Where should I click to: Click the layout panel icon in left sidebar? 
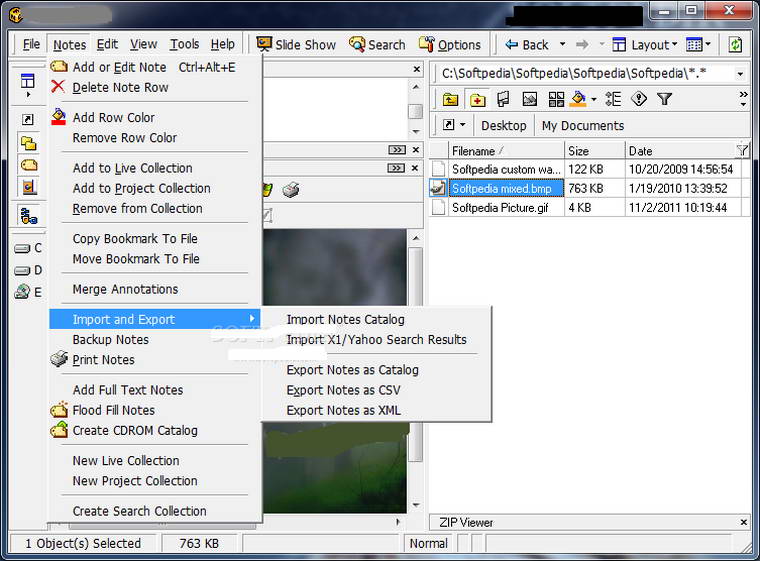[28, 80]
